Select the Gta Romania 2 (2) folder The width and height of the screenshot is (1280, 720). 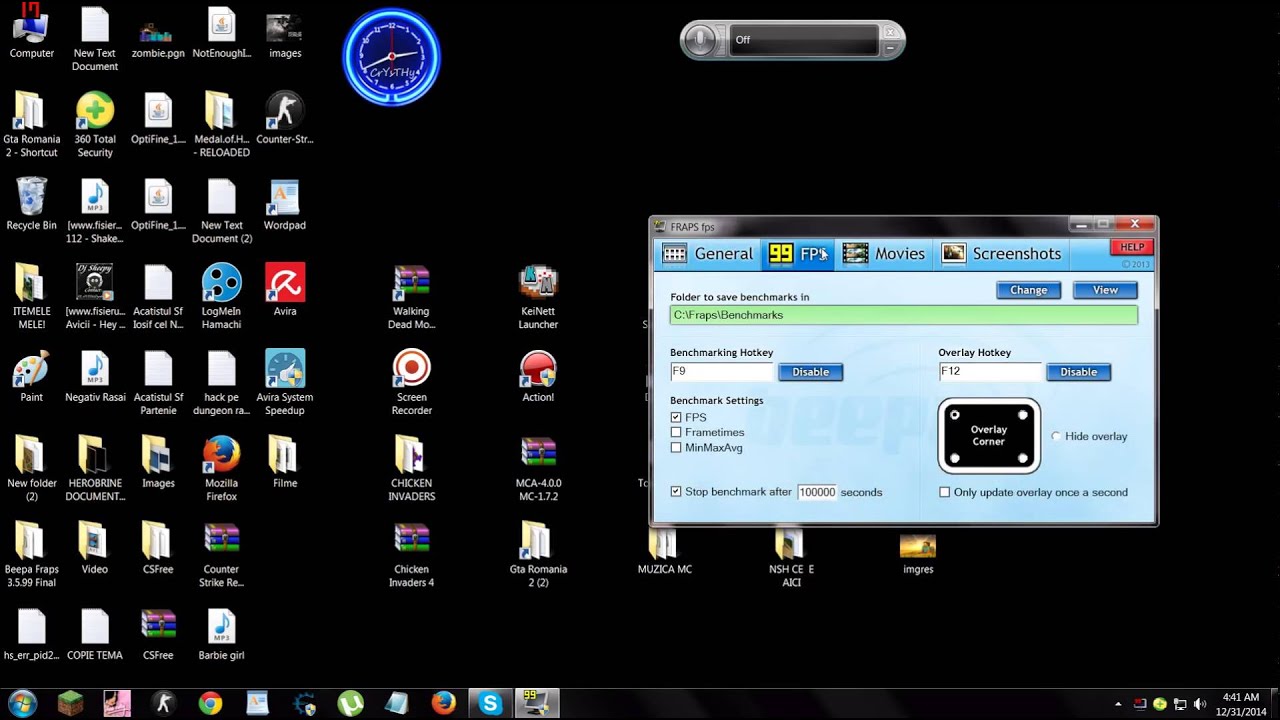538,555
